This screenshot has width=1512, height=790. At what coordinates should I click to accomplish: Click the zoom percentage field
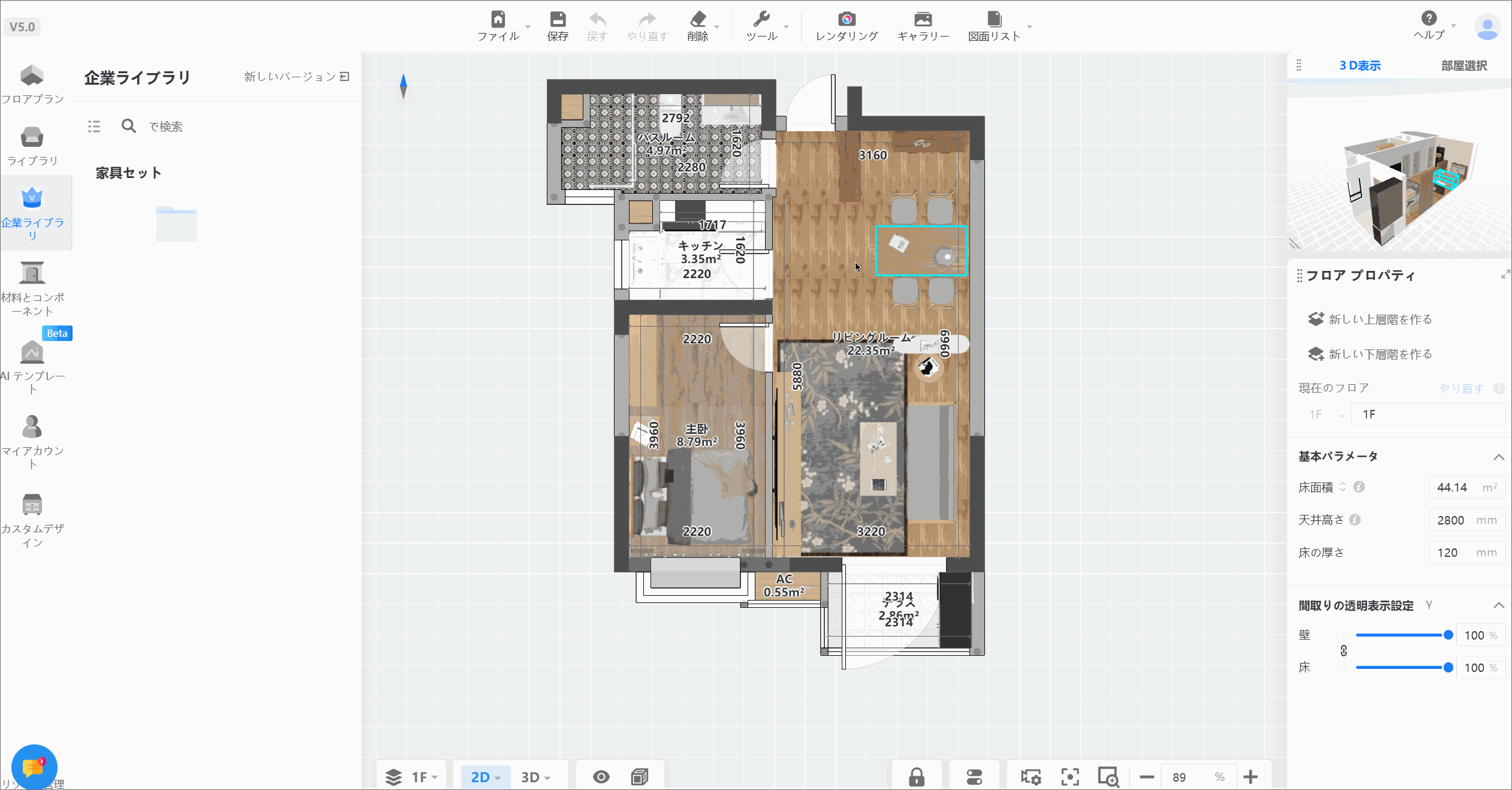point(1198,777)
